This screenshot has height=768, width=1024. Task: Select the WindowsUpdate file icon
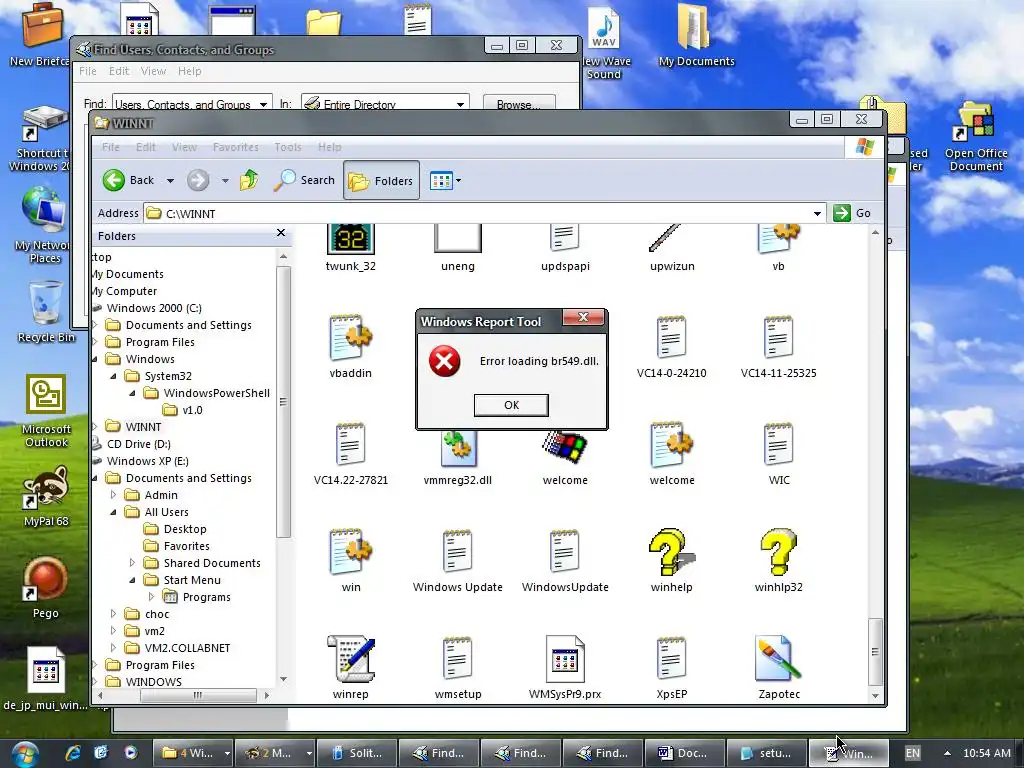565,560
